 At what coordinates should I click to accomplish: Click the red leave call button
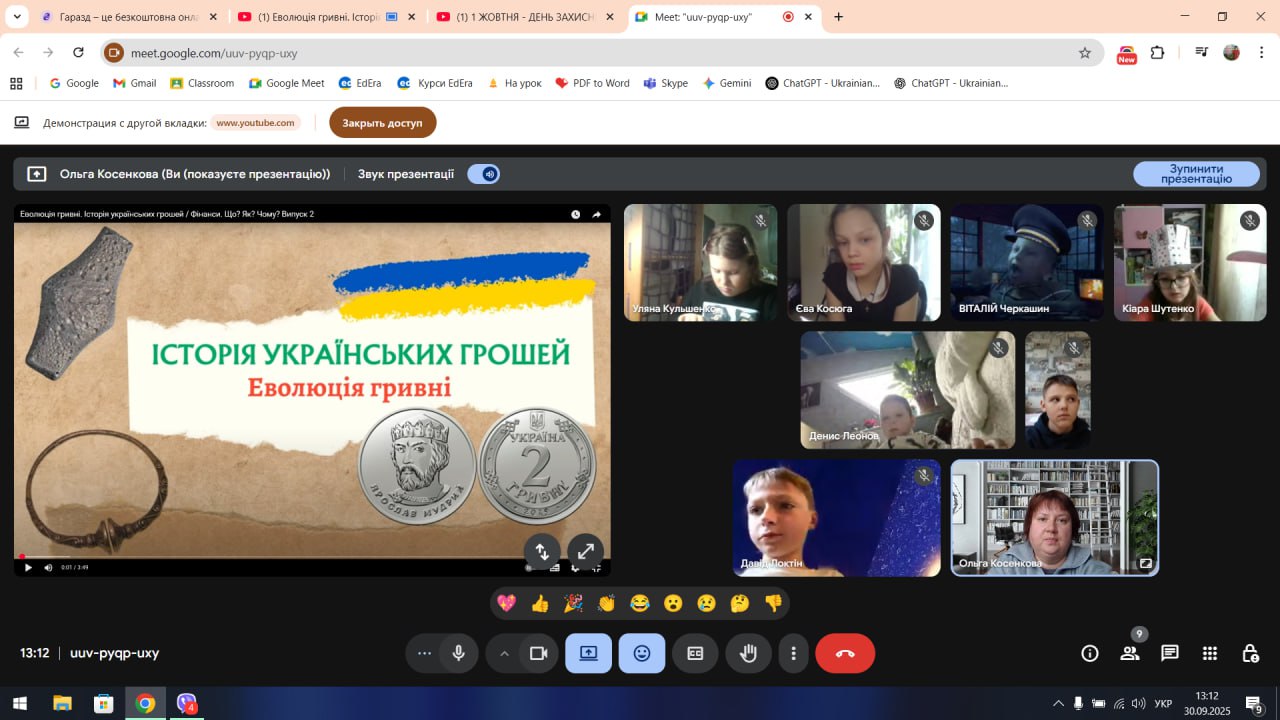tap(845, 653)
